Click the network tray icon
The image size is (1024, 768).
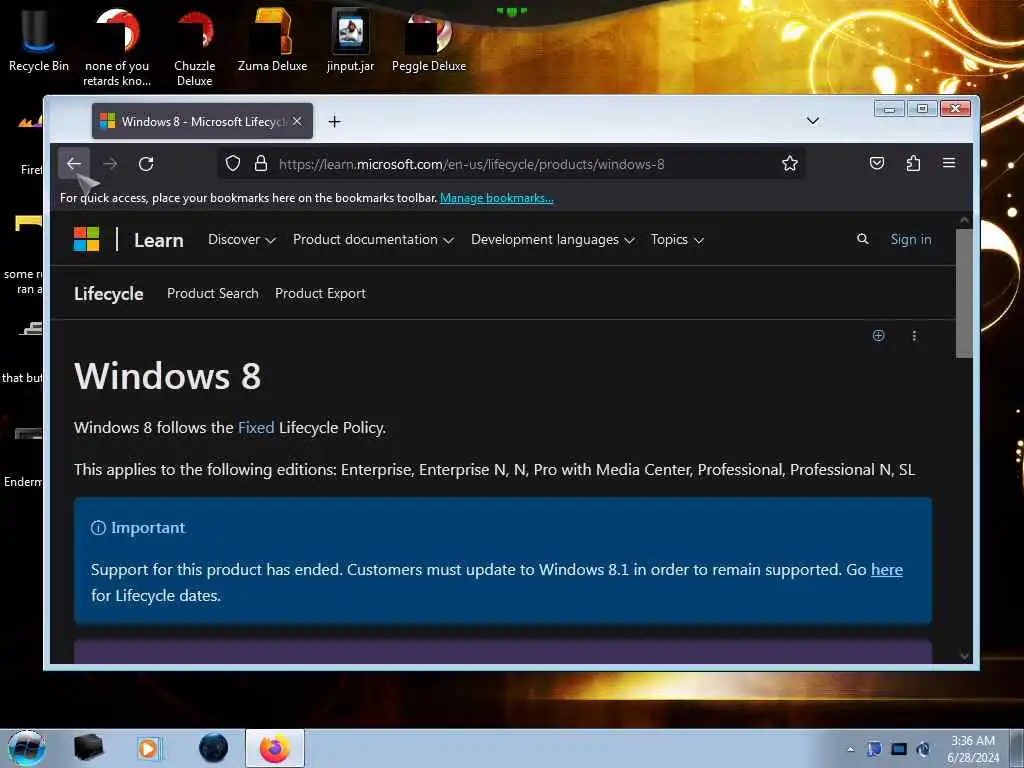(899, 749)
